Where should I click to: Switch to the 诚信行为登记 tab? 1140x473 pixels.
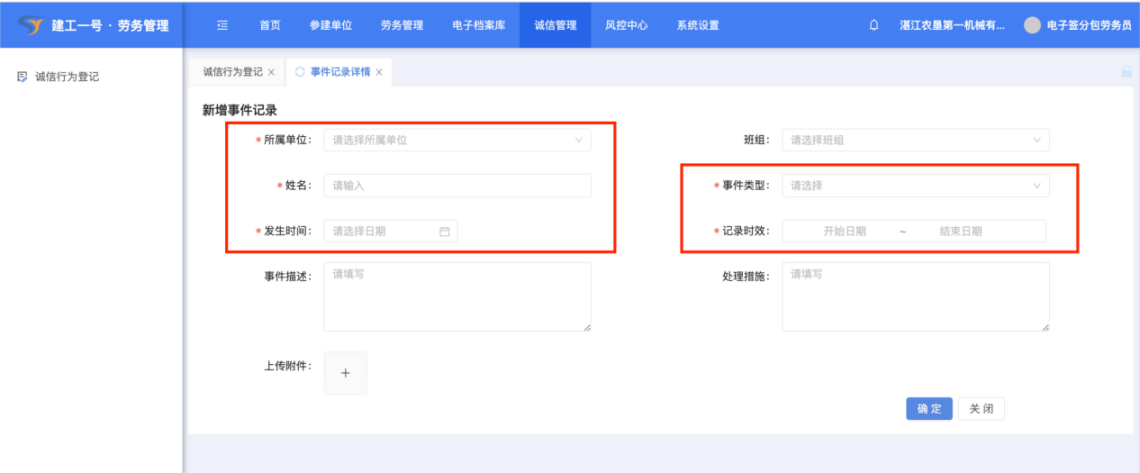[232, 72]
